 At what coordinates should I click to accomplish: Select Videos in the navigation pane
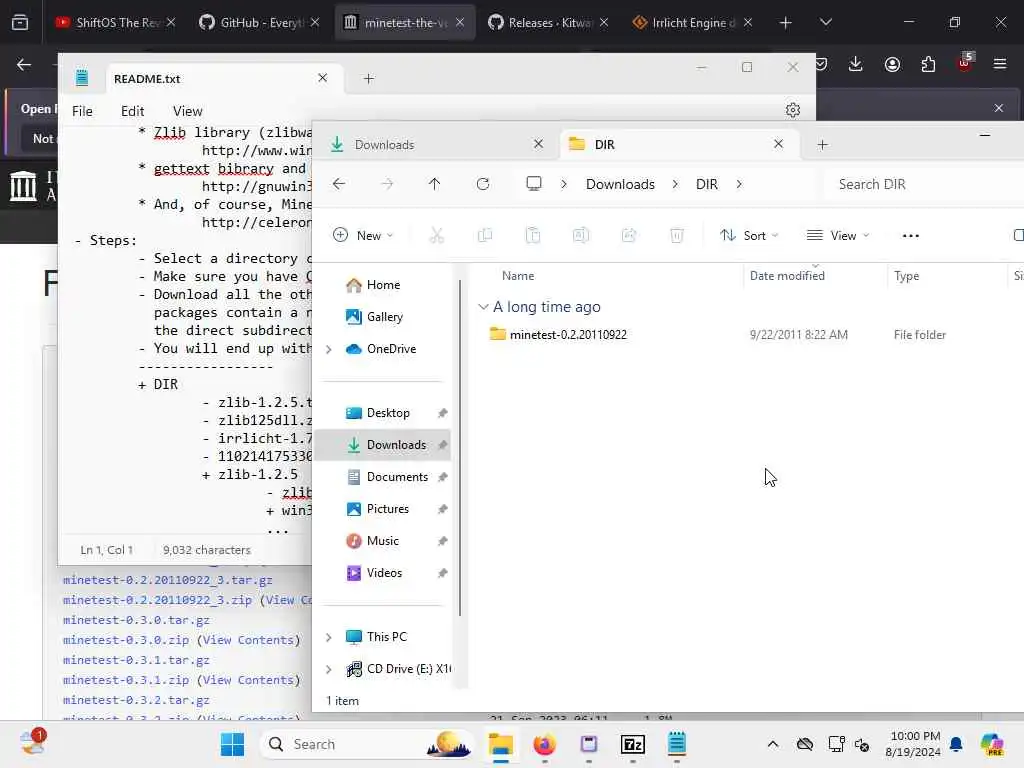pyautogui.click(x=384, y=573)
